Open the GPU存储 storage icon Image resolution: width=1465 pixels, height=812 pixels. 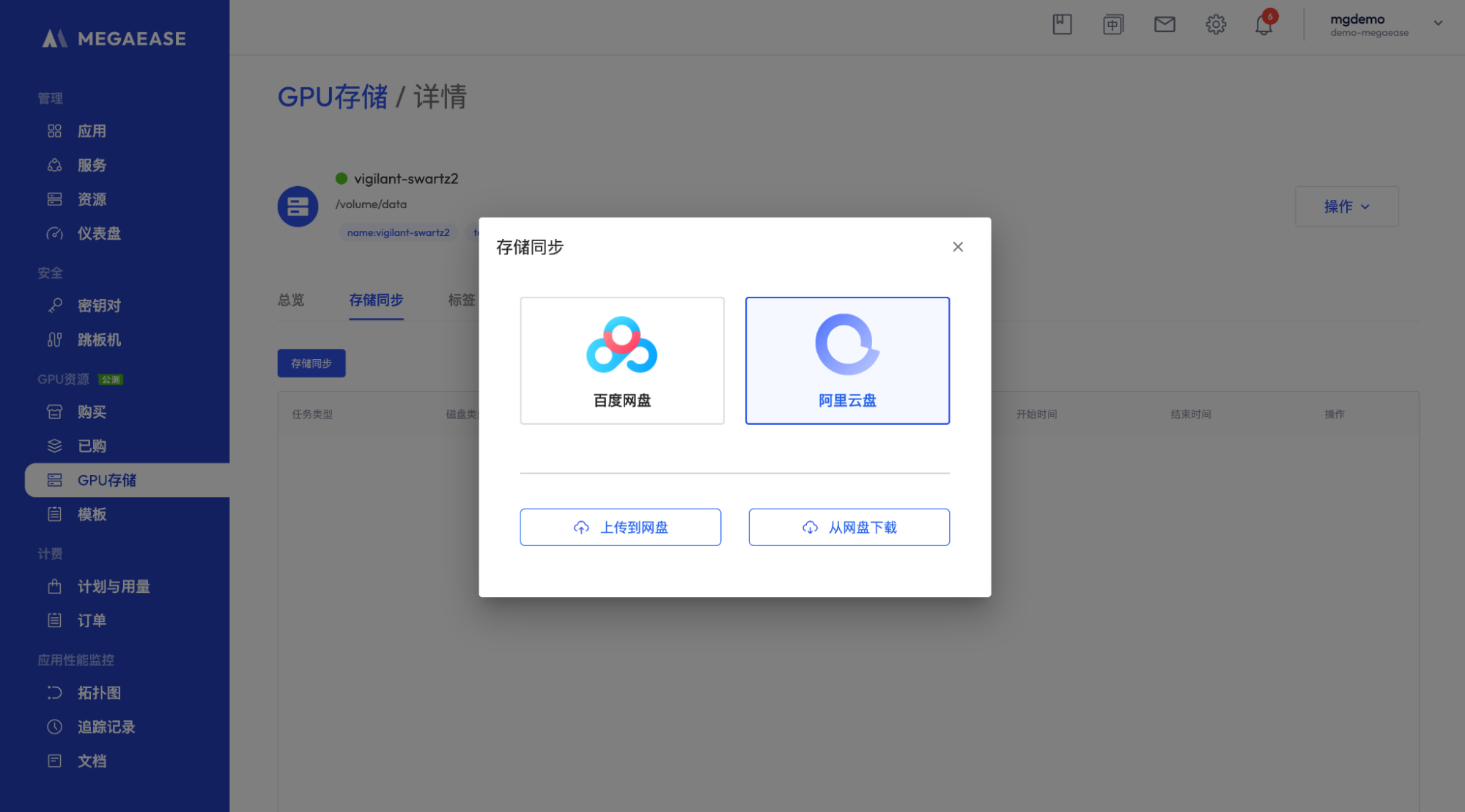point(55,480)
